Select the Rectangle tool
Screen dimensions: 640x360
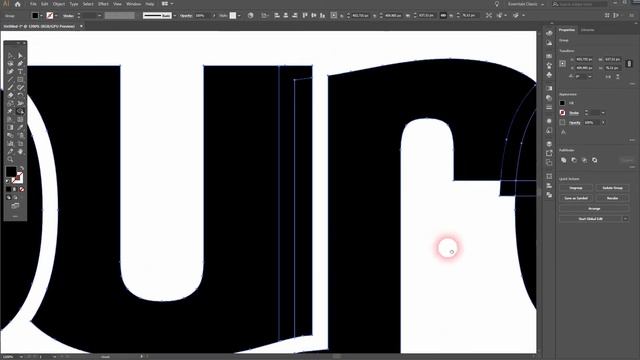[x=20, y=80]
